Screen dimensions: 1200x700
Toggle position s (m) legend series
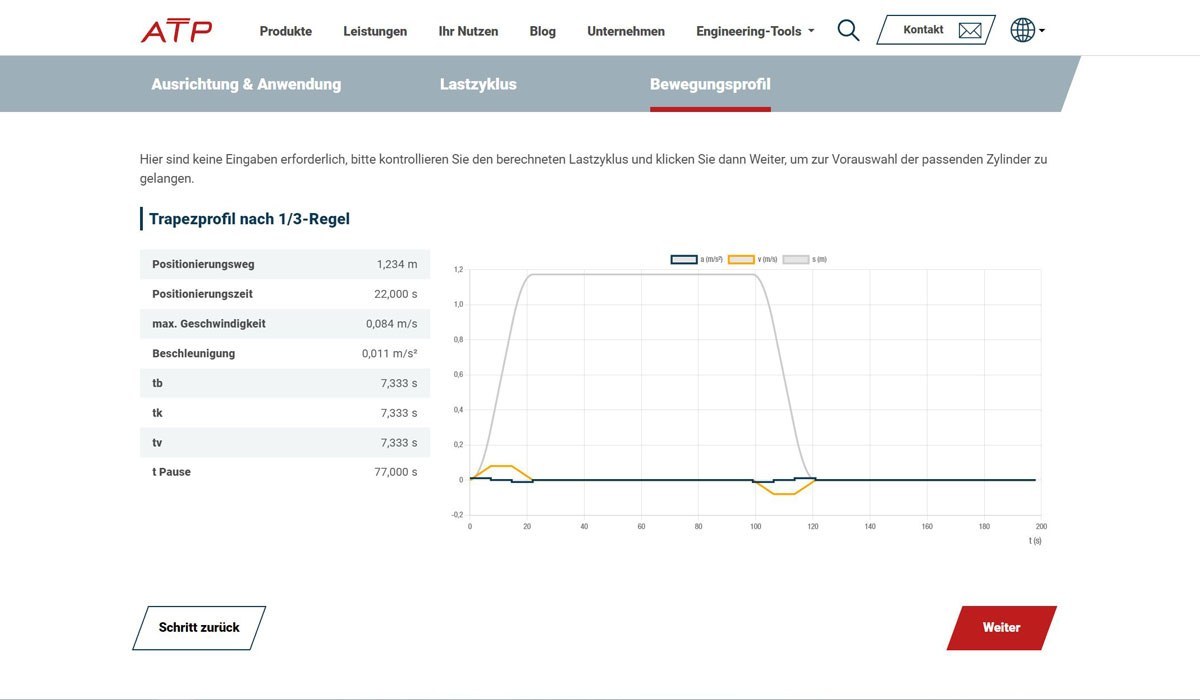coord(805,259)
